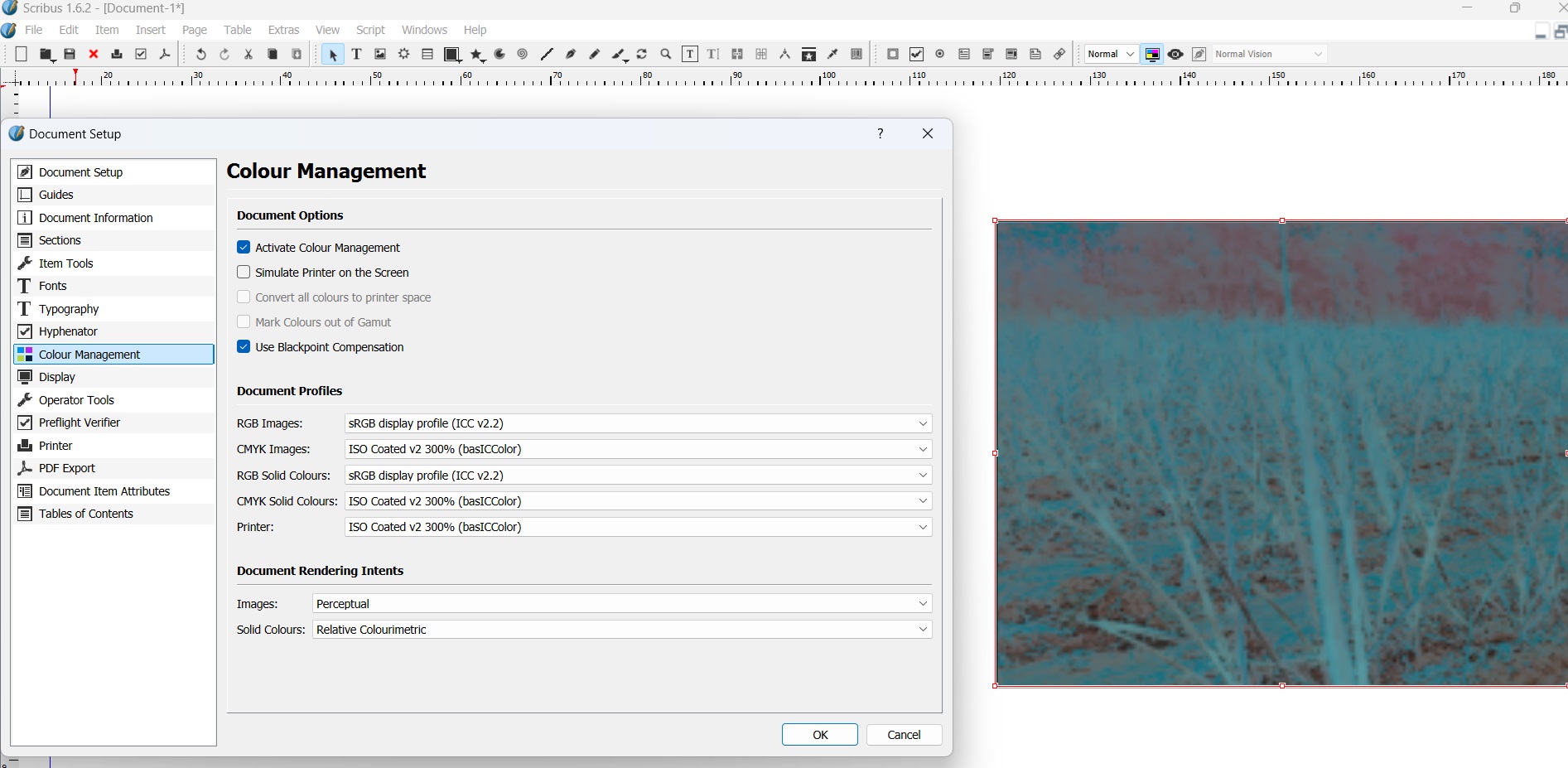
Task: Switch to the PDF Export section
Action: tap(67, 468)
